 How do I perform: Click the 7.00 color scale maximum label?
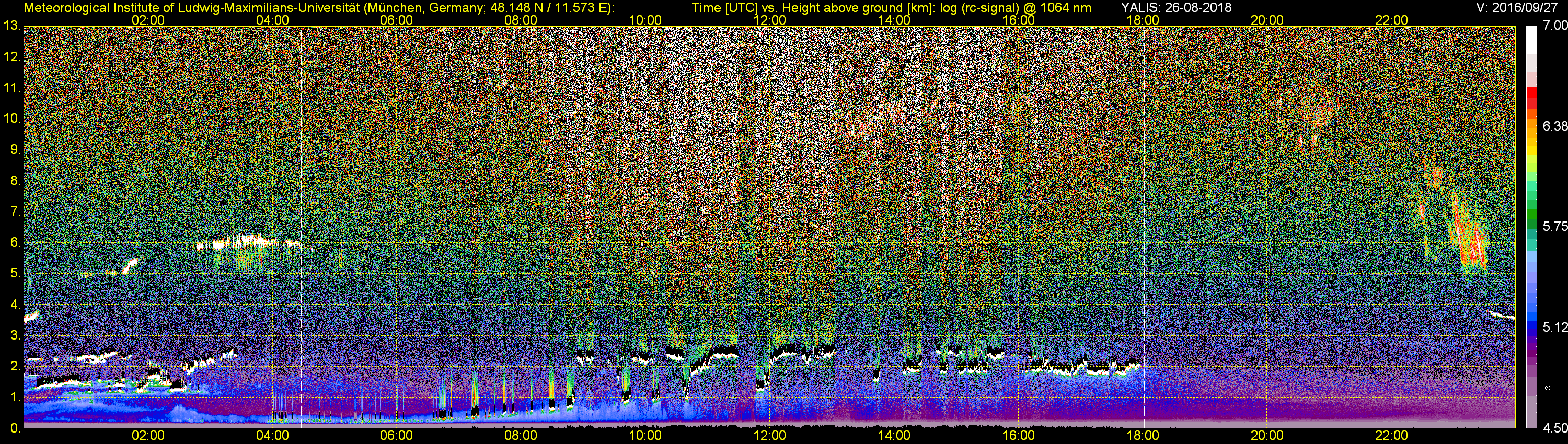tap(1554, 26)
